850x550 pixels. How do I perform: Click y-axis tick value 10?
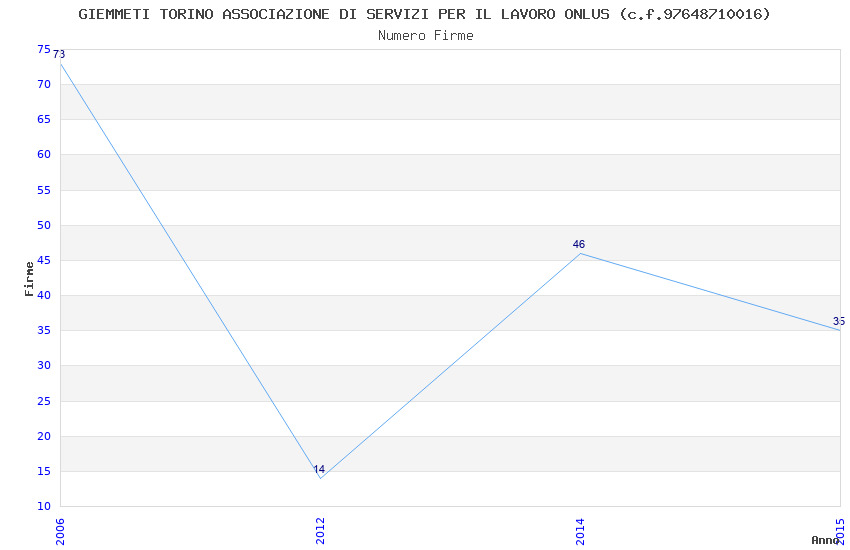pyautogui.click(x=44, y=507)
